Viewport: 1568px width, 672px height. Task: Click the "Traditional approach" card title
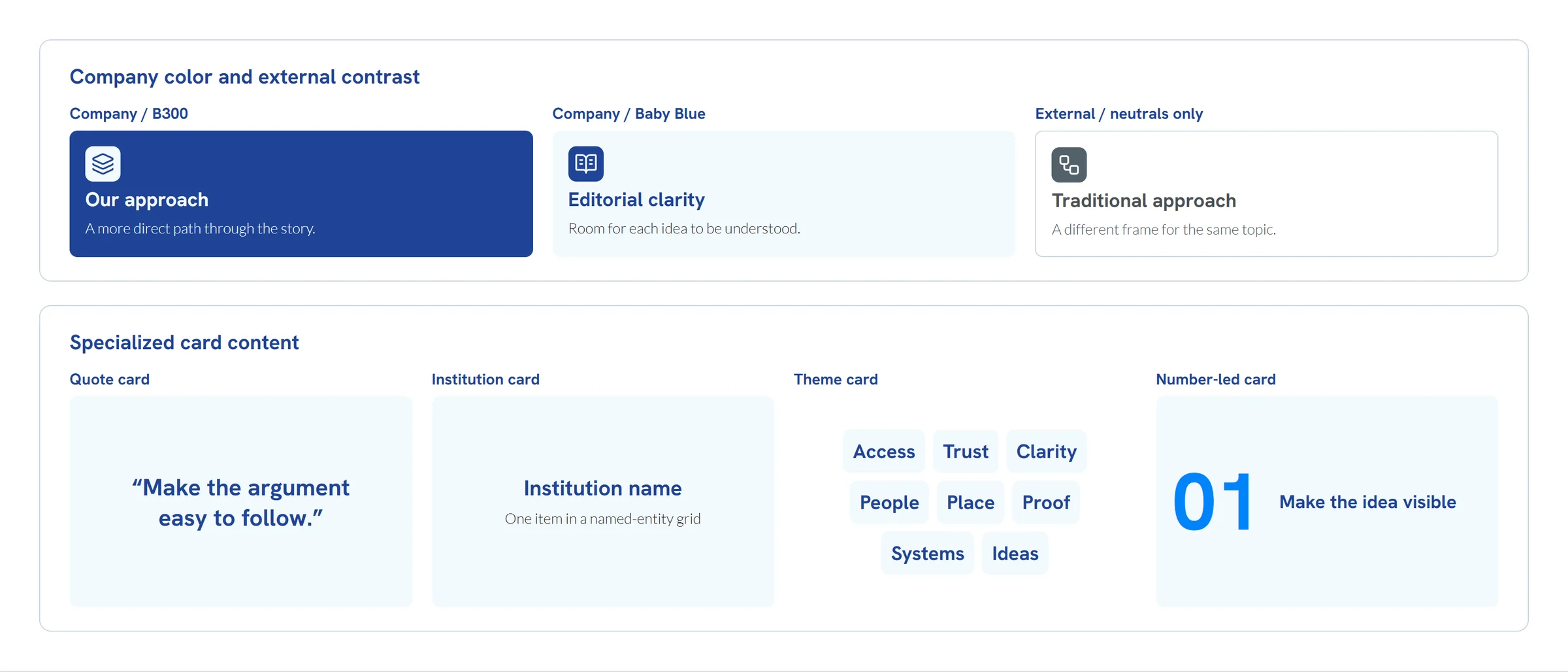(x=1144, y=201)
